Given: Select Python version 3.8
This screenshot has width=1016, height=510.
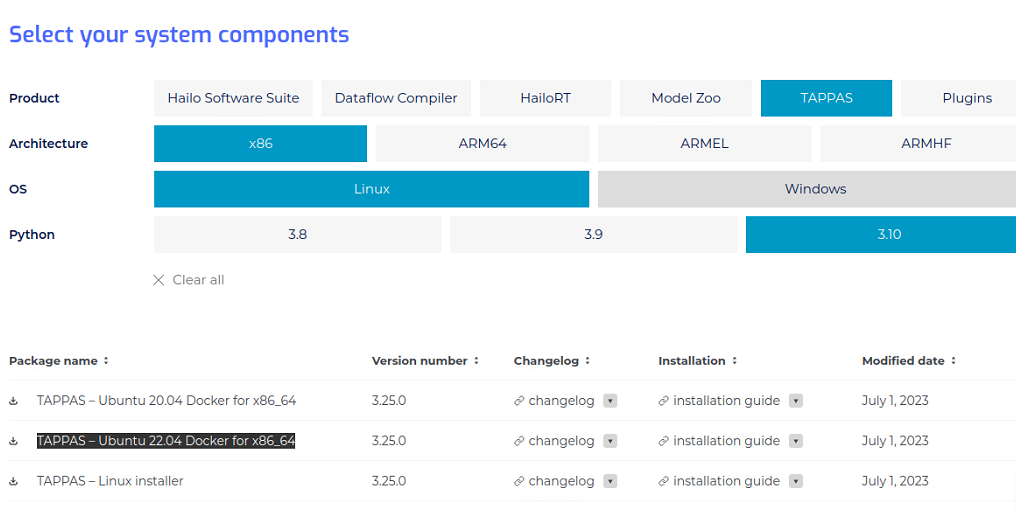Looking at the screenshot, I should 297,235.
